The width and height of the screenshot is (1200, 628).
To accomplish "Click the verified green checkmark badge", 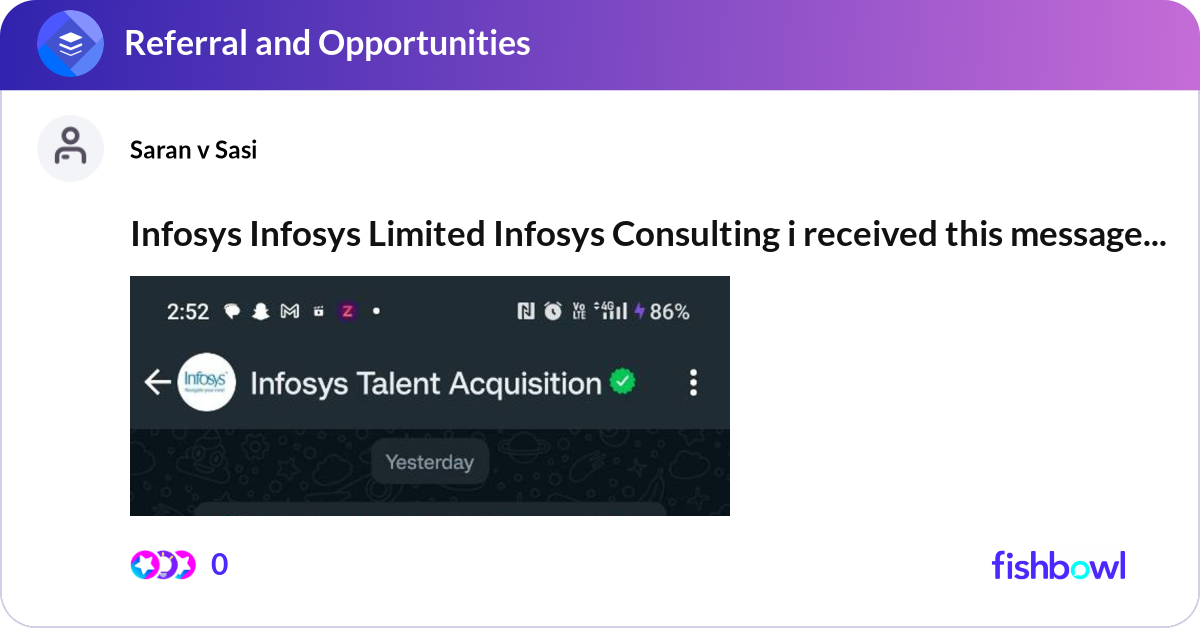I will 622,381.
